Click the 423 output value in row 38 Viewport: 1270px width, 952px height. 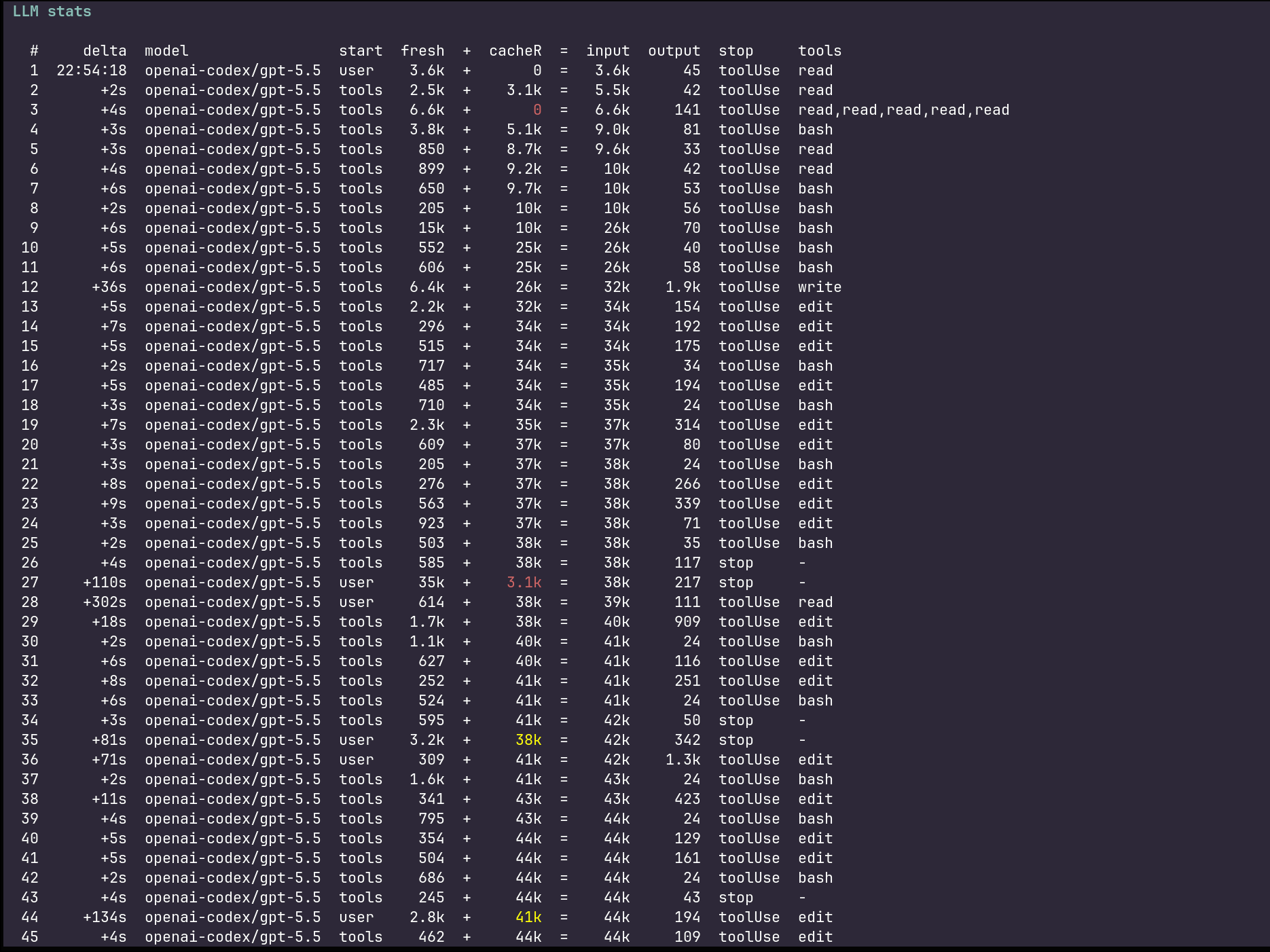point(687,799)
